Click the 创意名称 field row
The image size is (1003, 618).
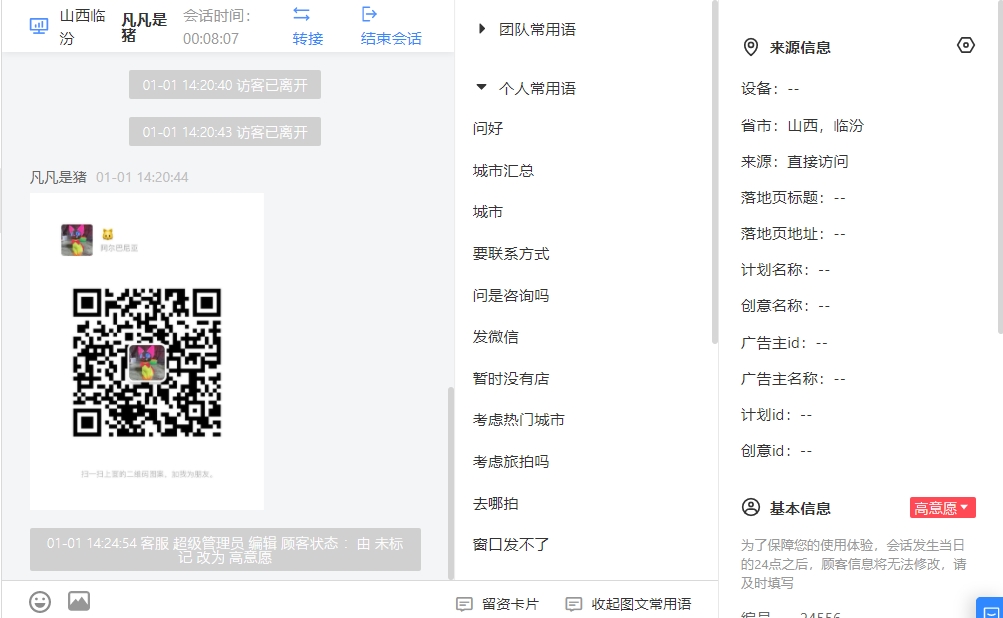click(x=786, y=306)
